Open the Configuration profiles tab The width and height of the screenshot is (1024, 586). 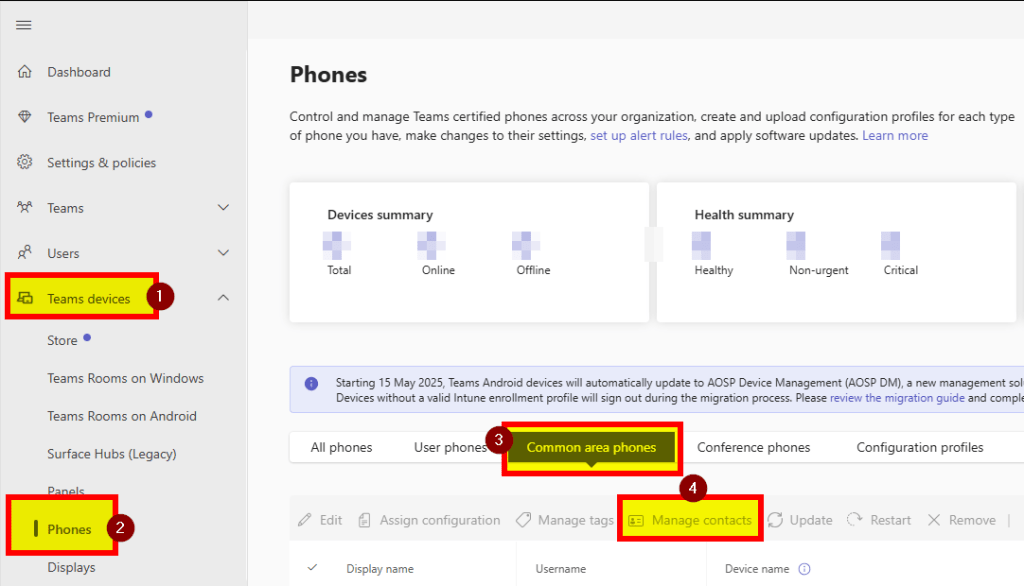click(919, 447)
